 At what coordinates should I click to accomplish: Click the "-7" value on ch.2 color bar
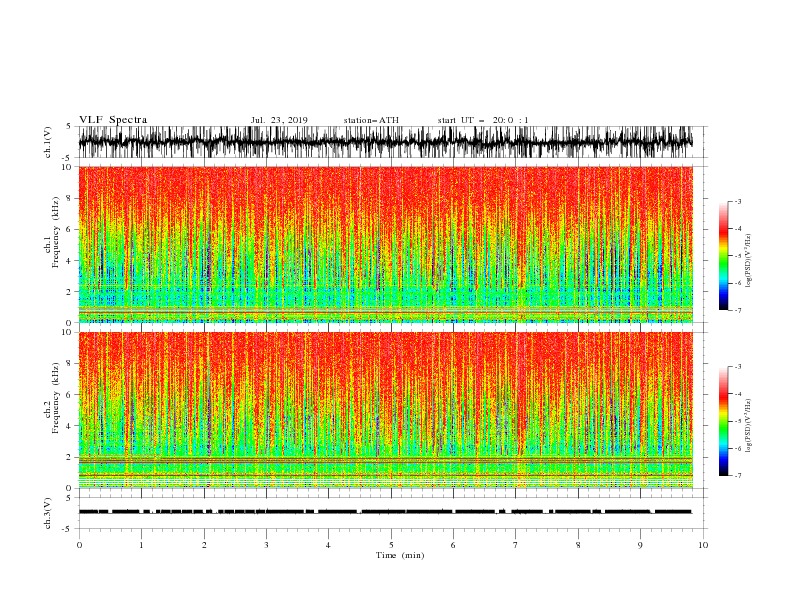tap(737, 476)
